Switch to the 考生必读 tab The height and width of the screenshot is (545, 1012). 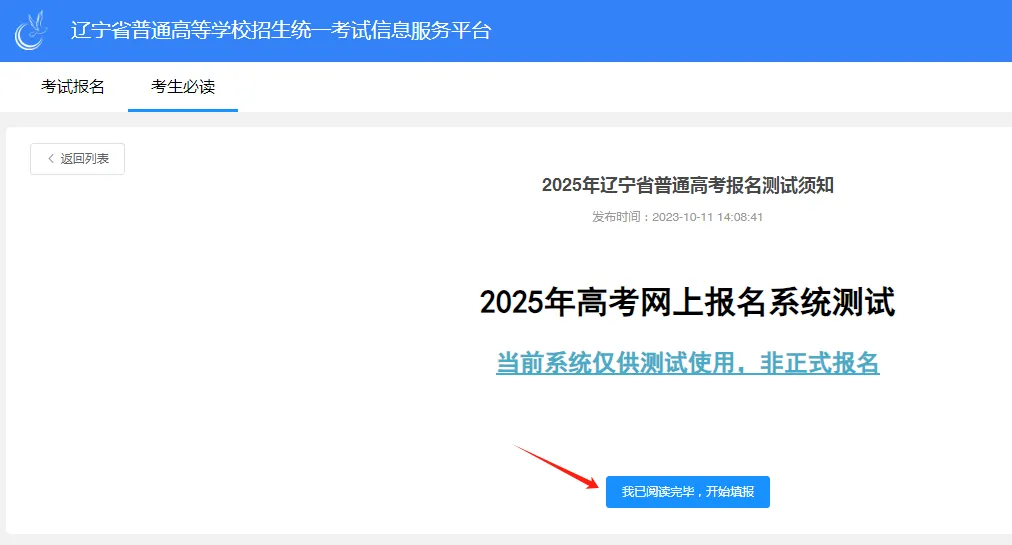(183, 87)
